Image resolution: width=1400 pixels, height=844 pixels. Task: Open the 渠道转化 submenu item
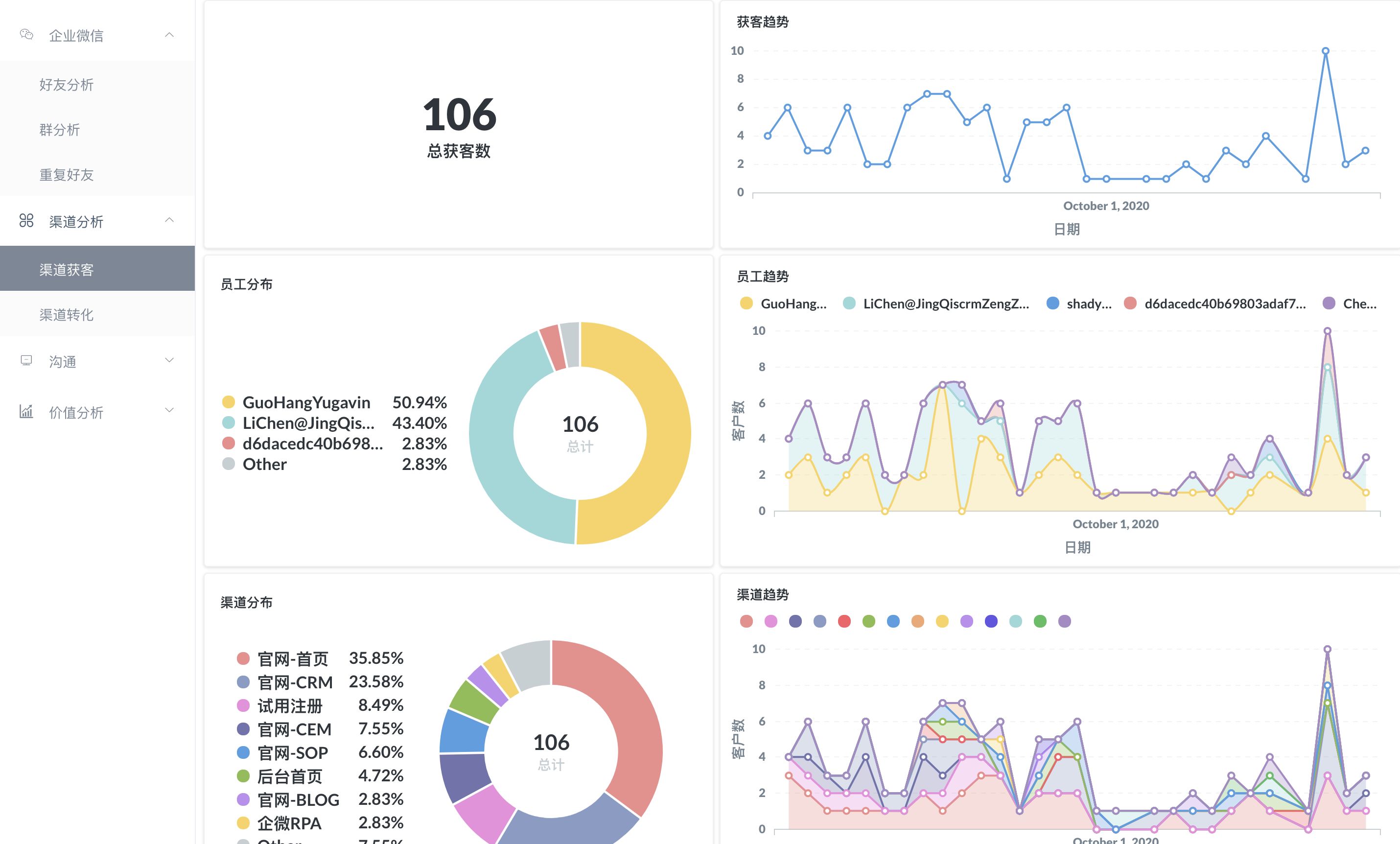[67, 314]
